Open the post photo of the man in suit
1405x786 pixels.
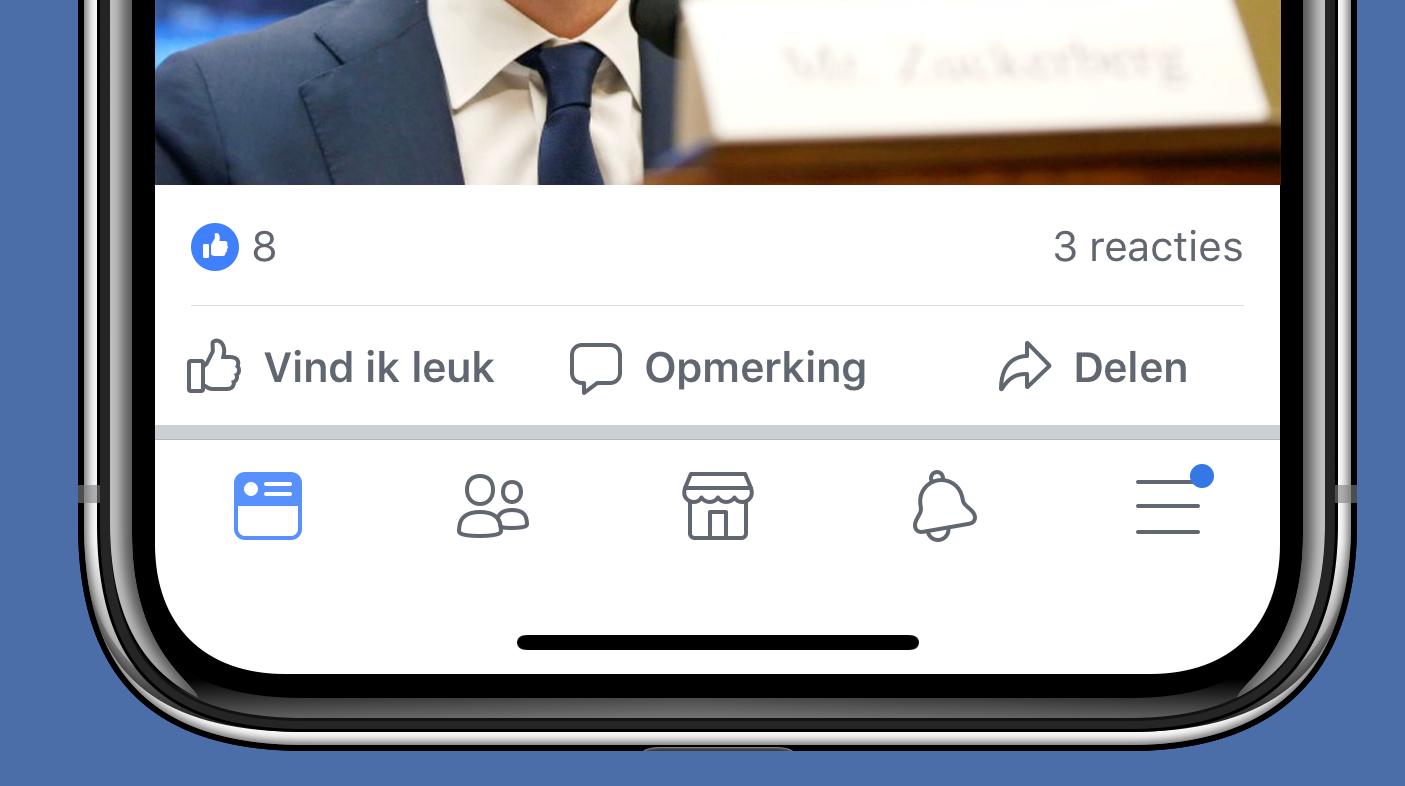(718, 92)
